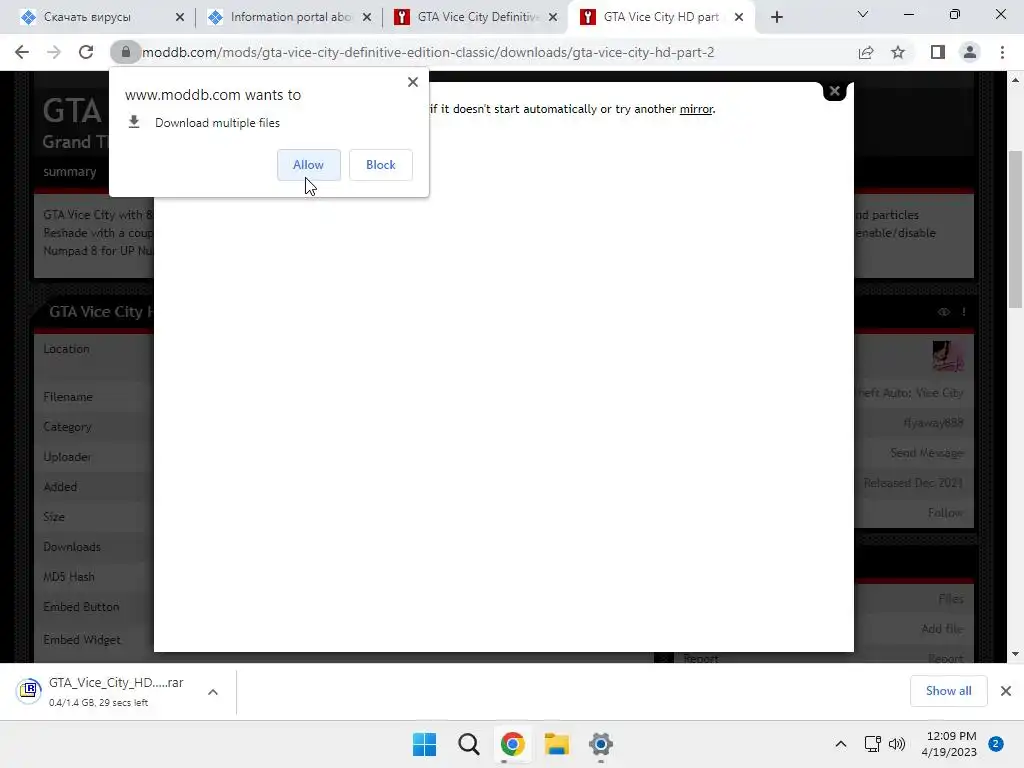Open the Settings gear taskbar app
The image size is (1024, 768).
[x=601, y=744]
